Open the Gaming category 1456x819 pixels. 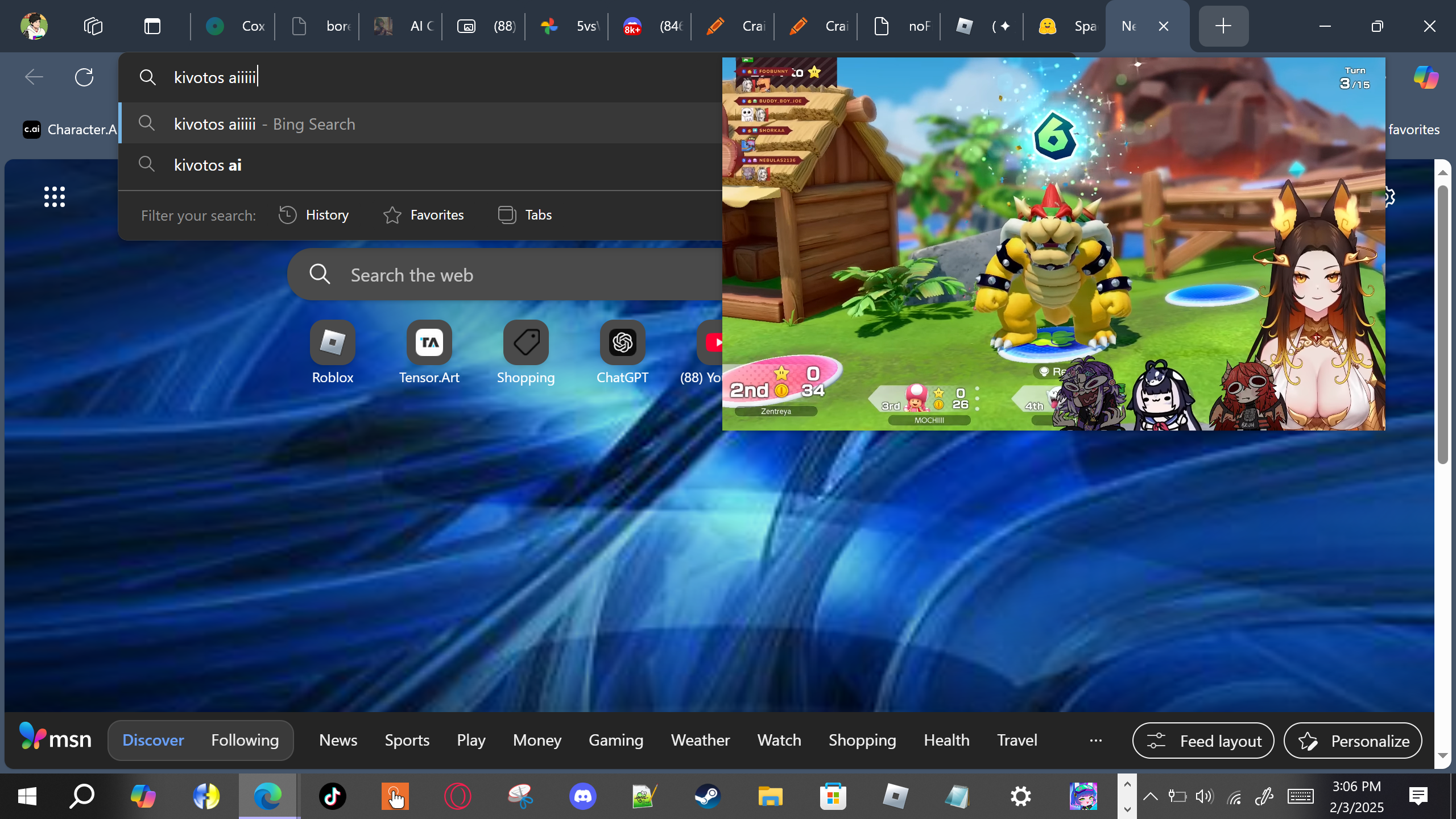616,740
